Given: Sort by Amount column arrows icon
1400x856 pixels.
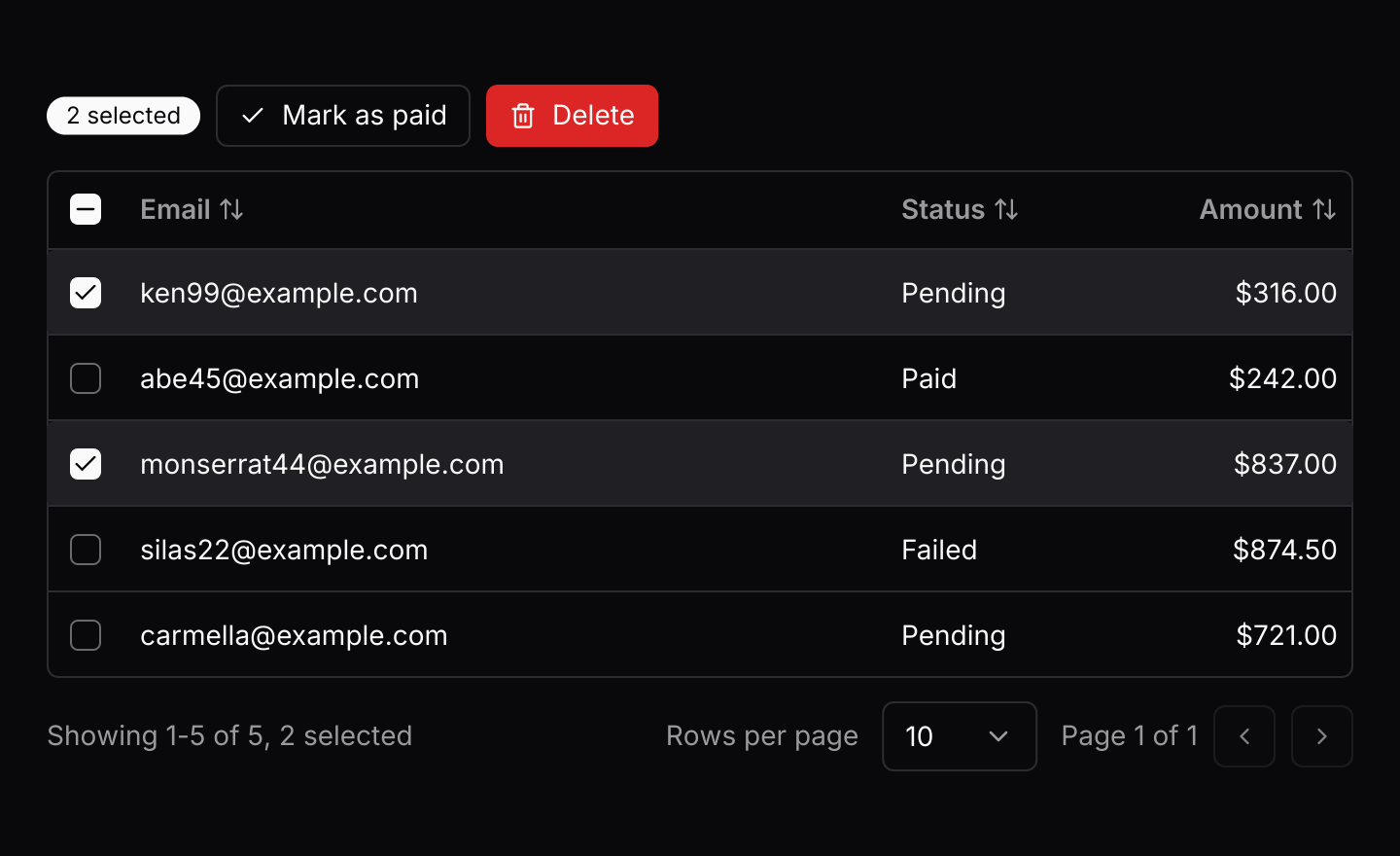Looking at the screenshot, I should coord(1324,209).
